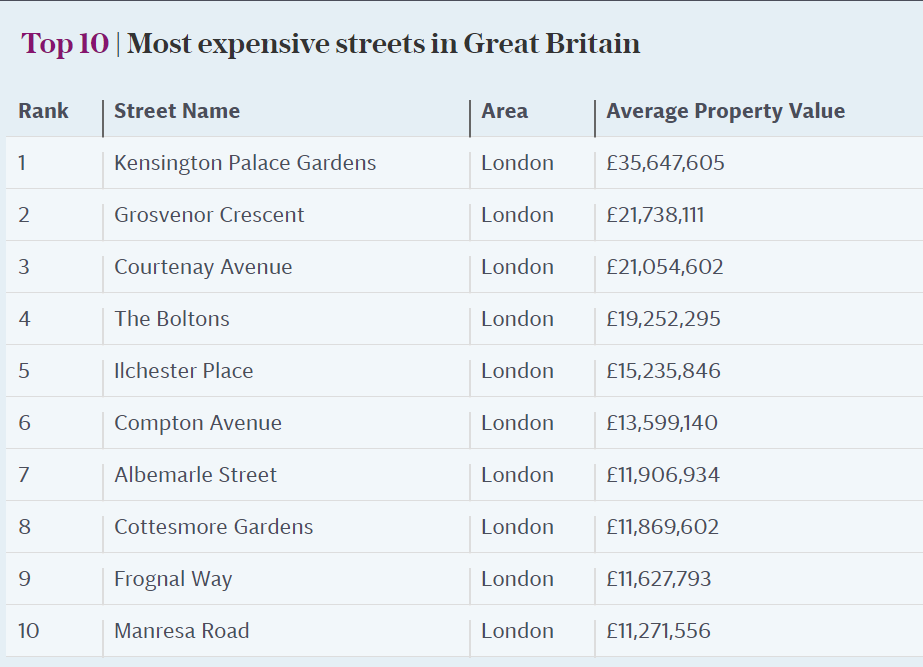Screen dimensions: 923x667
Task: Select the £11,271,556 property value
Action: (658, 631)
